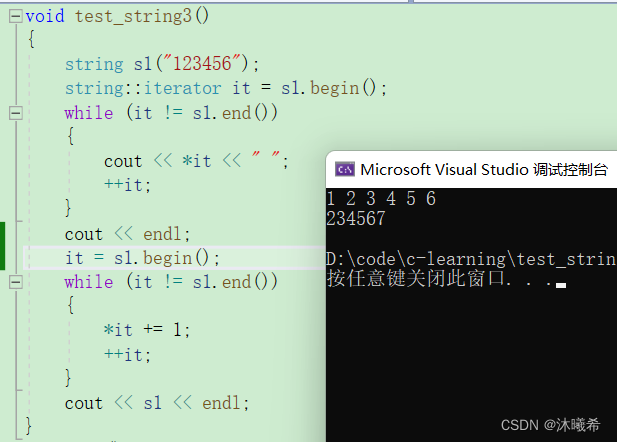The width and height of the screenshot is (617, 442).
Task: Click console output '234567'
Action: pyautogui.click(x=356, y=218)
